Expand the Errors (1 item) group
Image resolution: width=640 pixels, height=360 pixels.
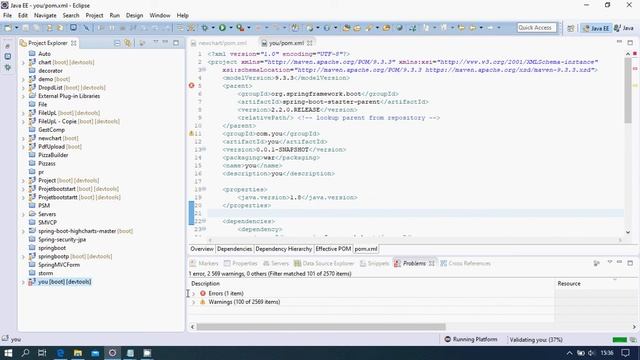[x=193, y=293]
